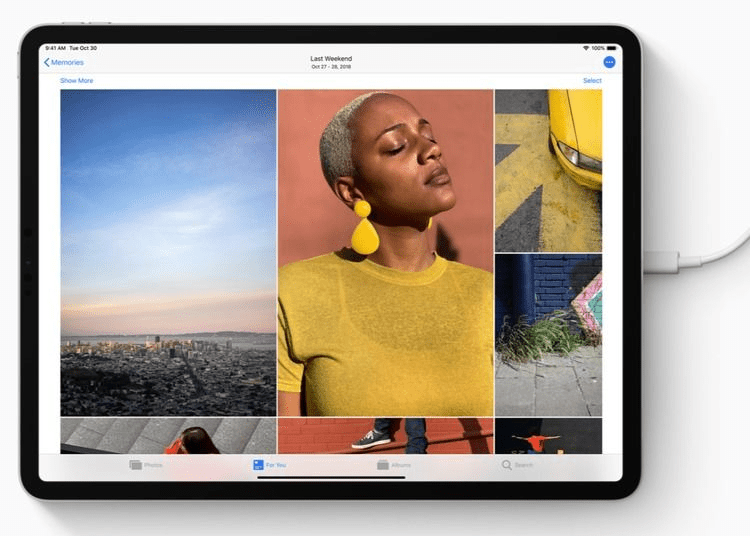Open the city skyline sunset photo
Image resolution: width=750 pixels, height=536 pixels.
(168, 252)
